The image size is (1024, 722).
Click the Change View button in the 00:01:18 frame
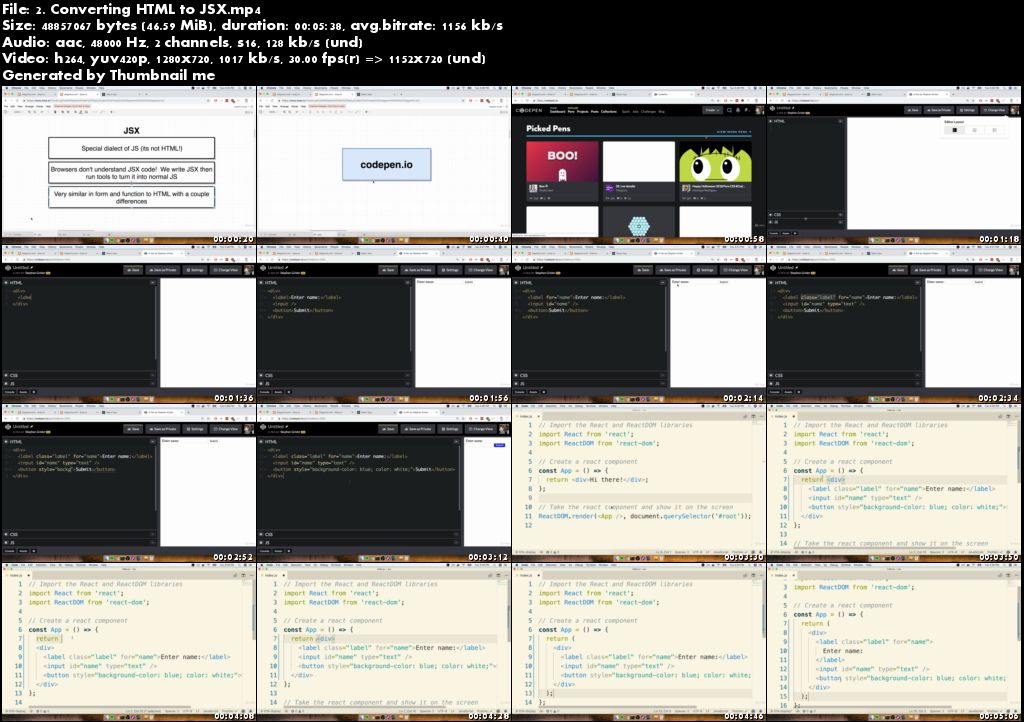(x=994, y=109)
